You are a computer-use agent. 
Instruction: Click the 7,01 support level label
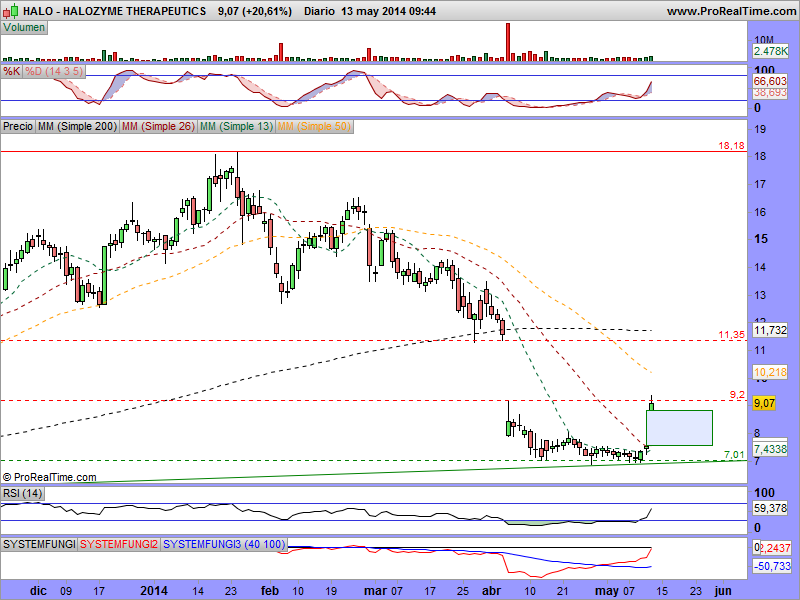click(x=734, y=455)
